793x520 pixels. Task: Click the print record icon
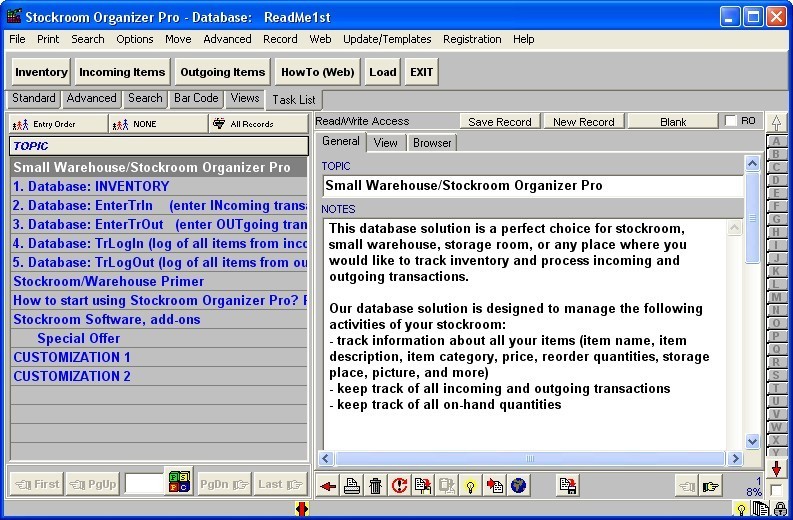point(352,486)
